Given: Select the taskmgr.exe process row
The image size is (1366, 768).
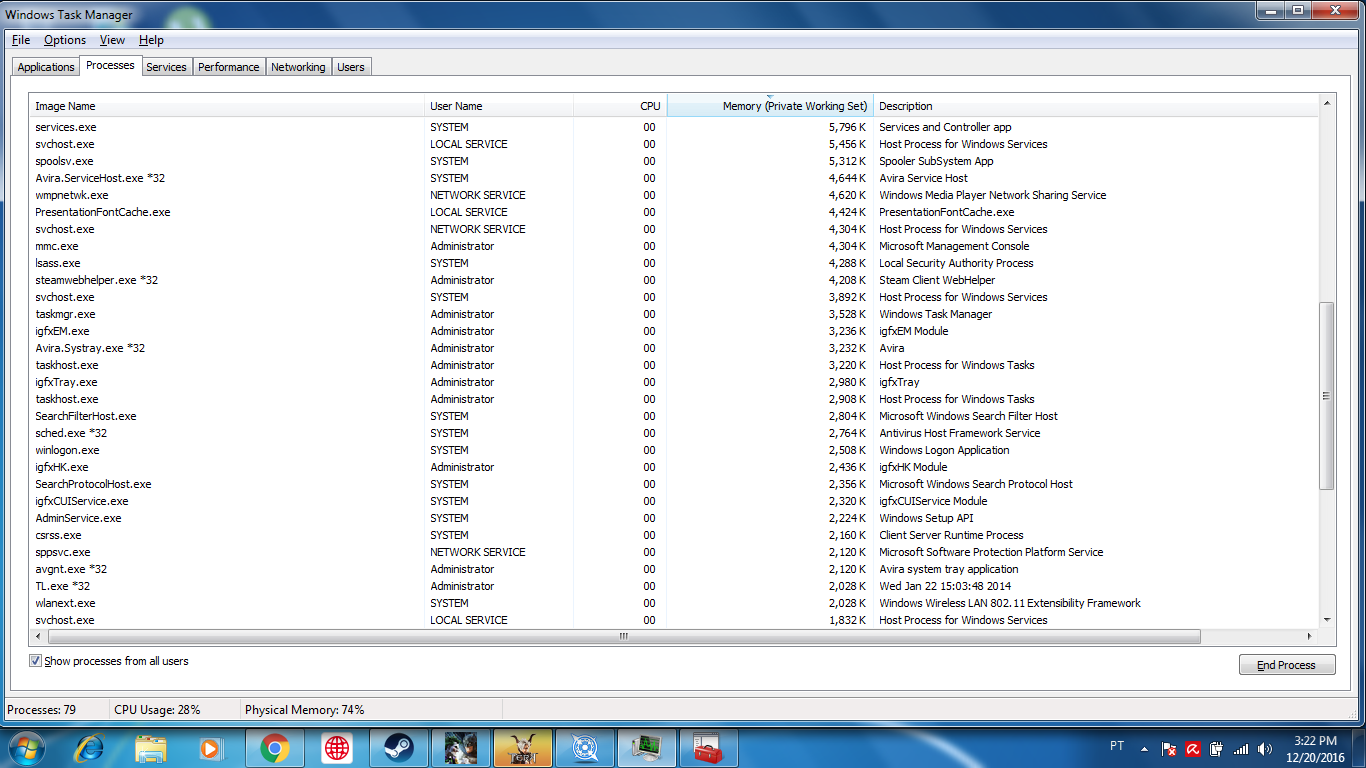Looking at the screenshot, I should (675, 314).
